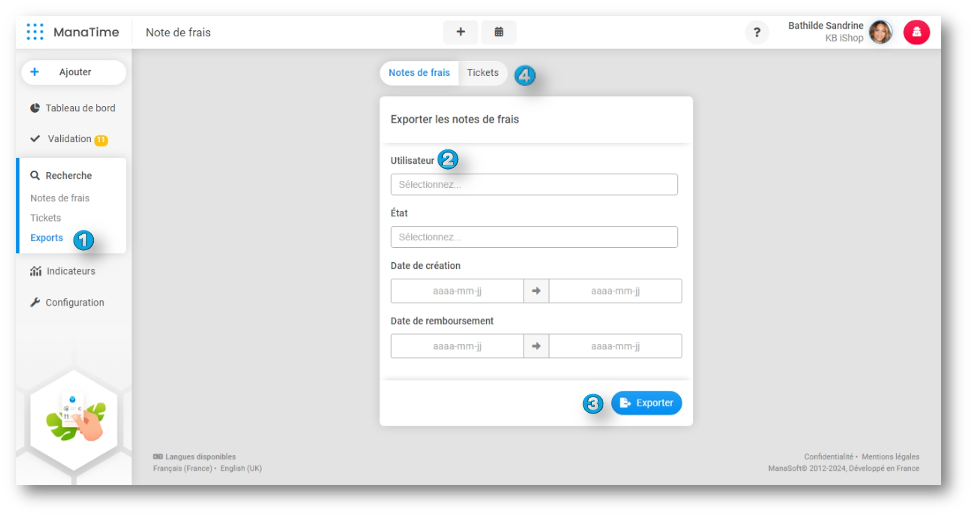Switch language to English (UK)

pos(240,468)
